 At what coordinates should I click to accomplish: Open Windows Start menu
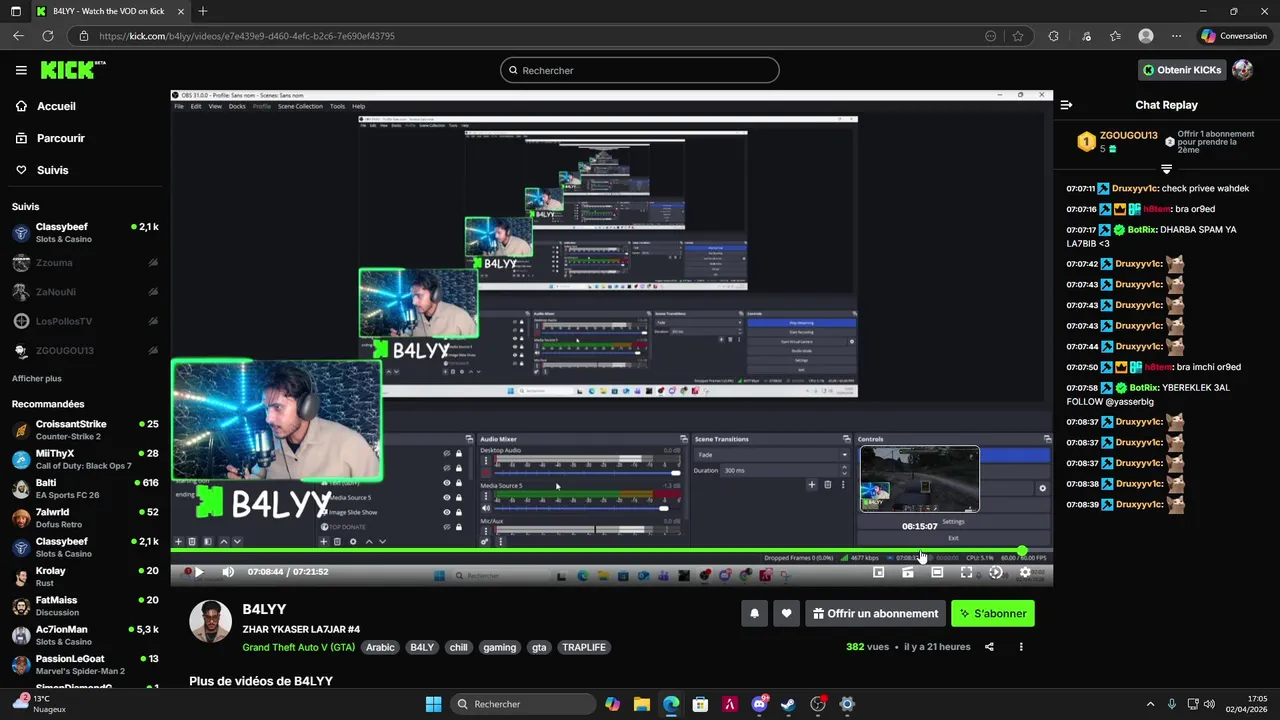point(433,704)
